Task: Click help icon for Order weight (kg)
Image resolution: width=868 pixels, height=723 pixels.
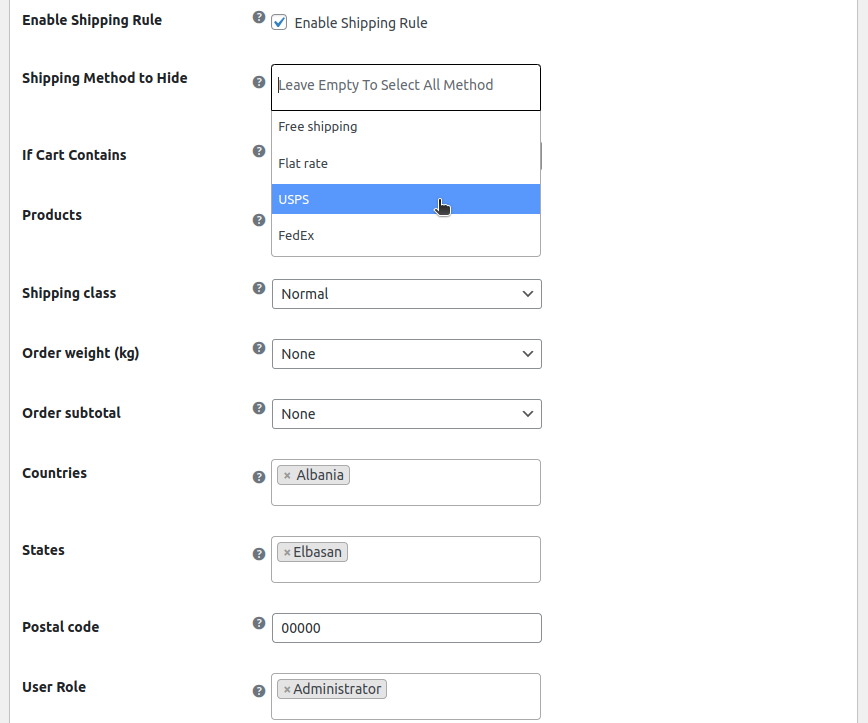Action: pyautogui.click(x=259, y=348)
